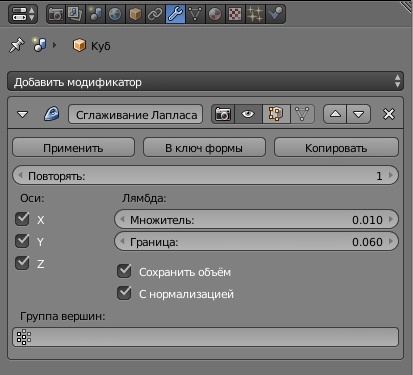The height and width of the screenshot is (375, 413).
Task: Open the Добавить модификатор dropdown
Action: (x=205, y=81)
